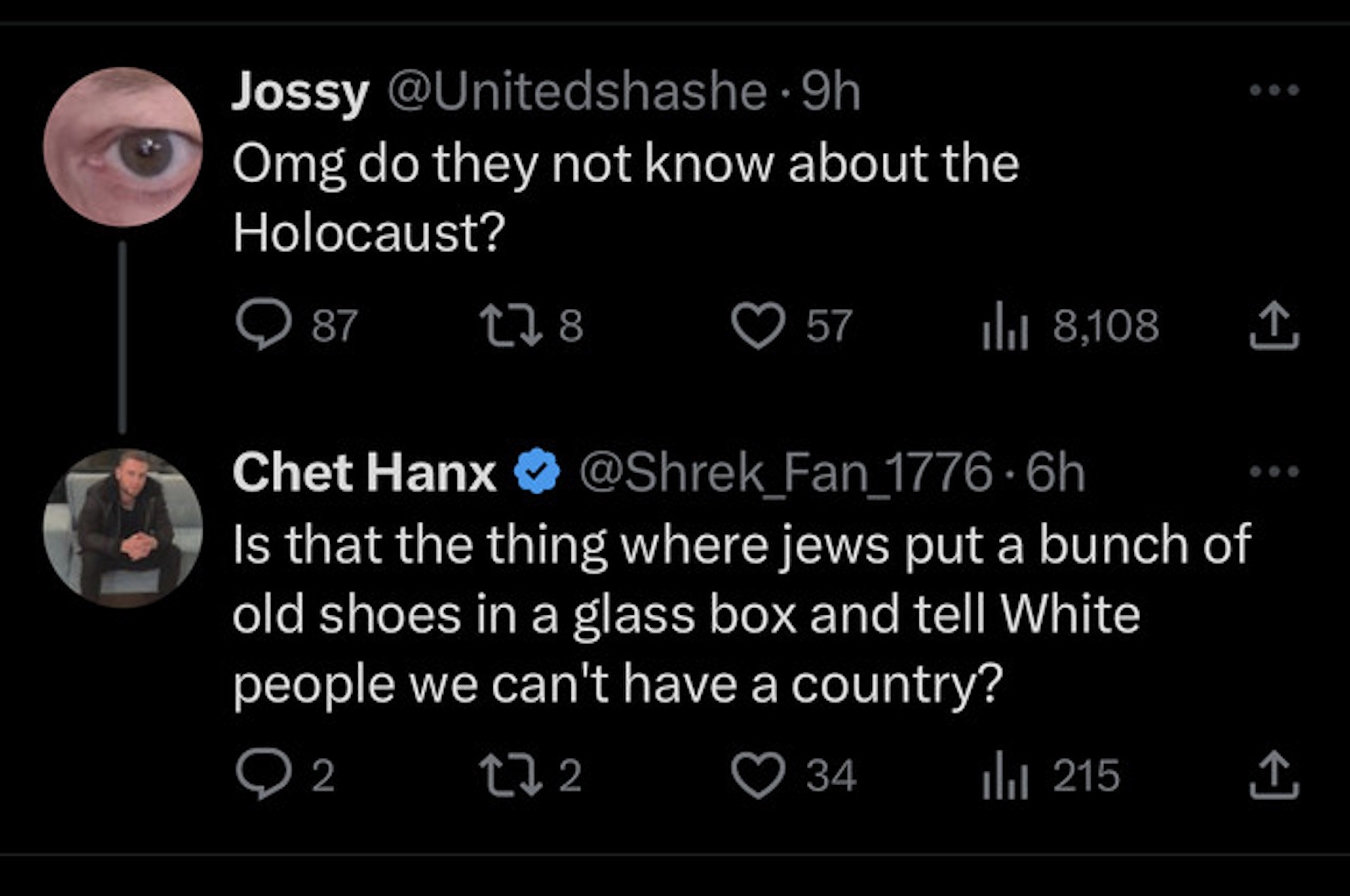Screen dimensions: 1350x896
Task: Open Jossy's eye profile picture
Action: click(x=123, y=147)
